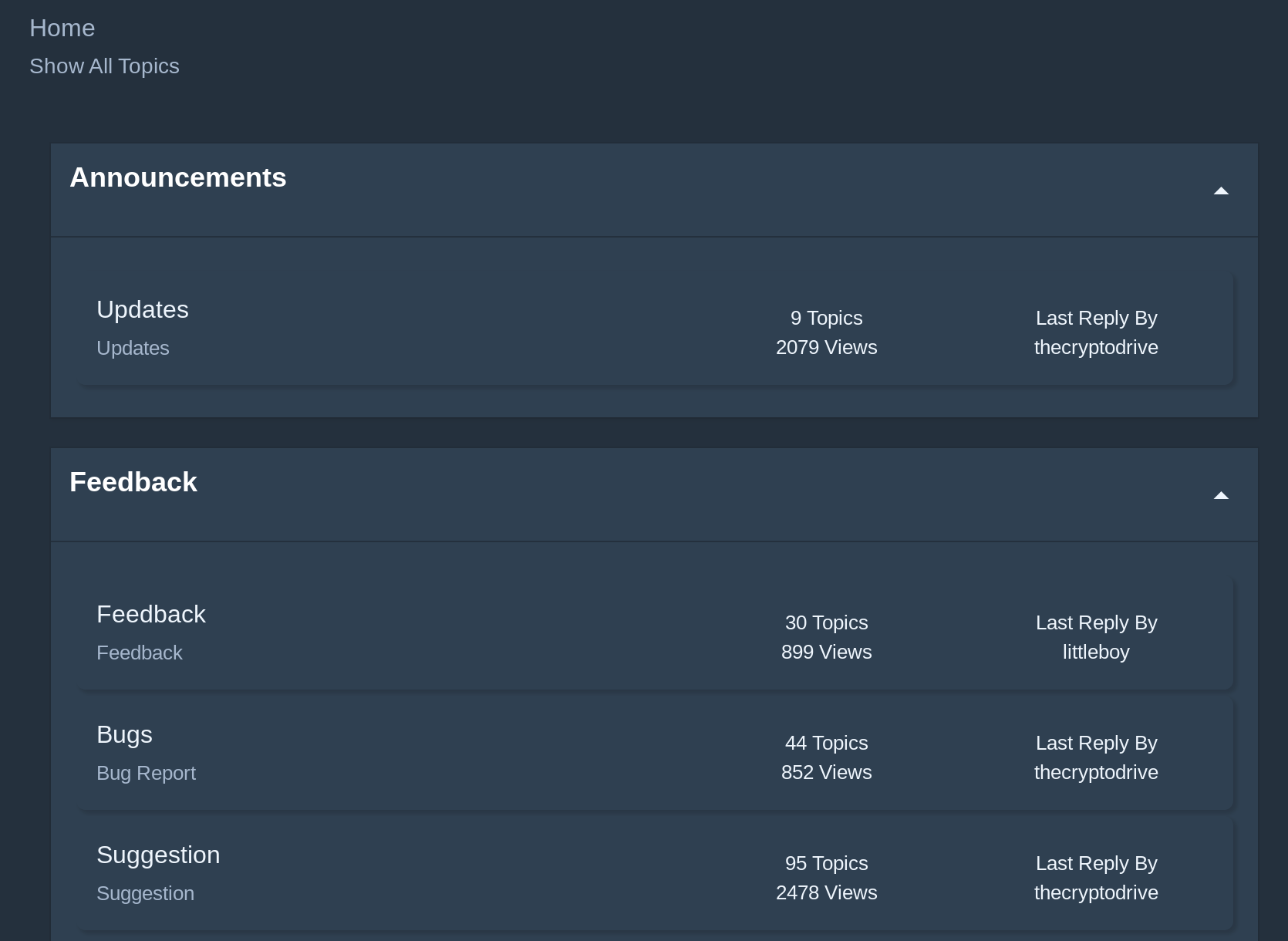Collapse the Feedback section with the caret icon
This screenshot has width=1288, height=941.
pyautogui.click(x=1221, y=495)
